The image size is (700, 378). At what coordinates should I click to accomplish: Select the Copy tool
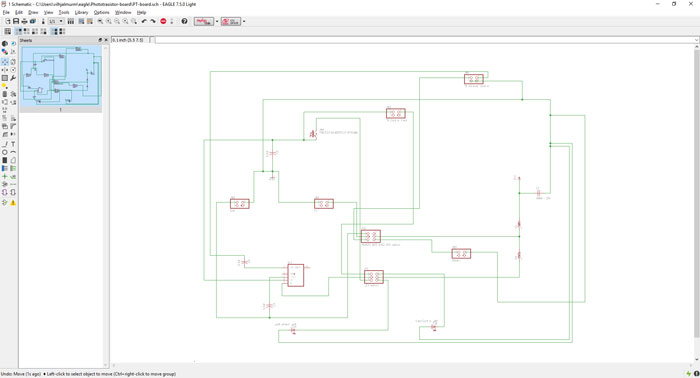point(13,62)
